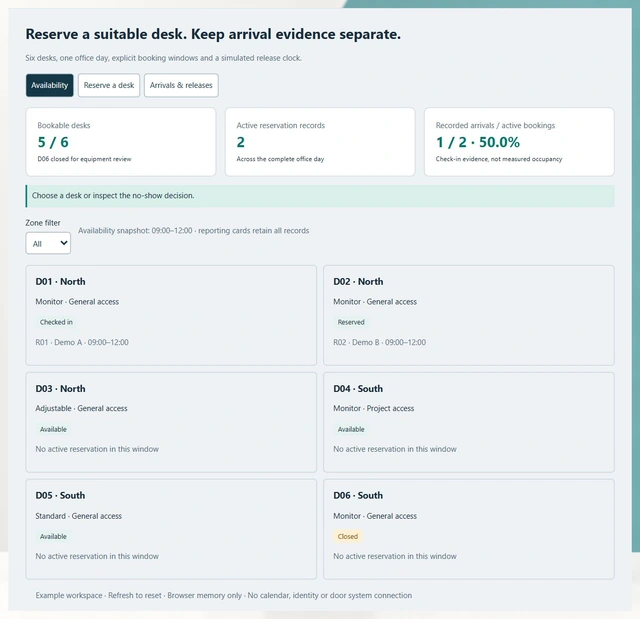Click Check-in evidence, not measured occupancy note

tap(499, 159)
